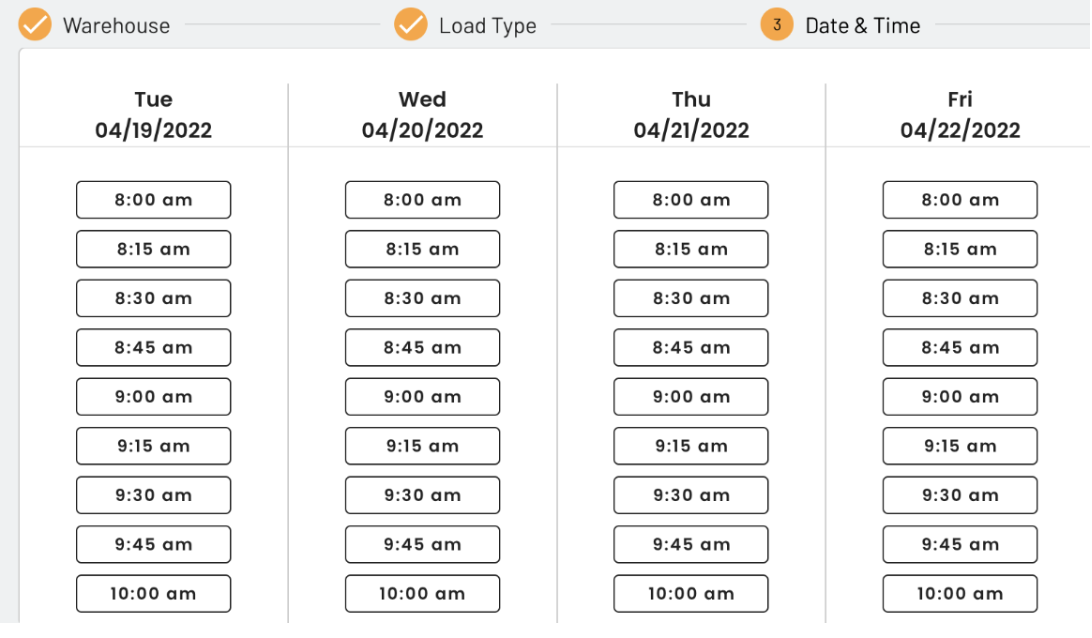Pick Friday 8:45 am slot
Screen dimensions: 1092x638
(x=960, y=348)
